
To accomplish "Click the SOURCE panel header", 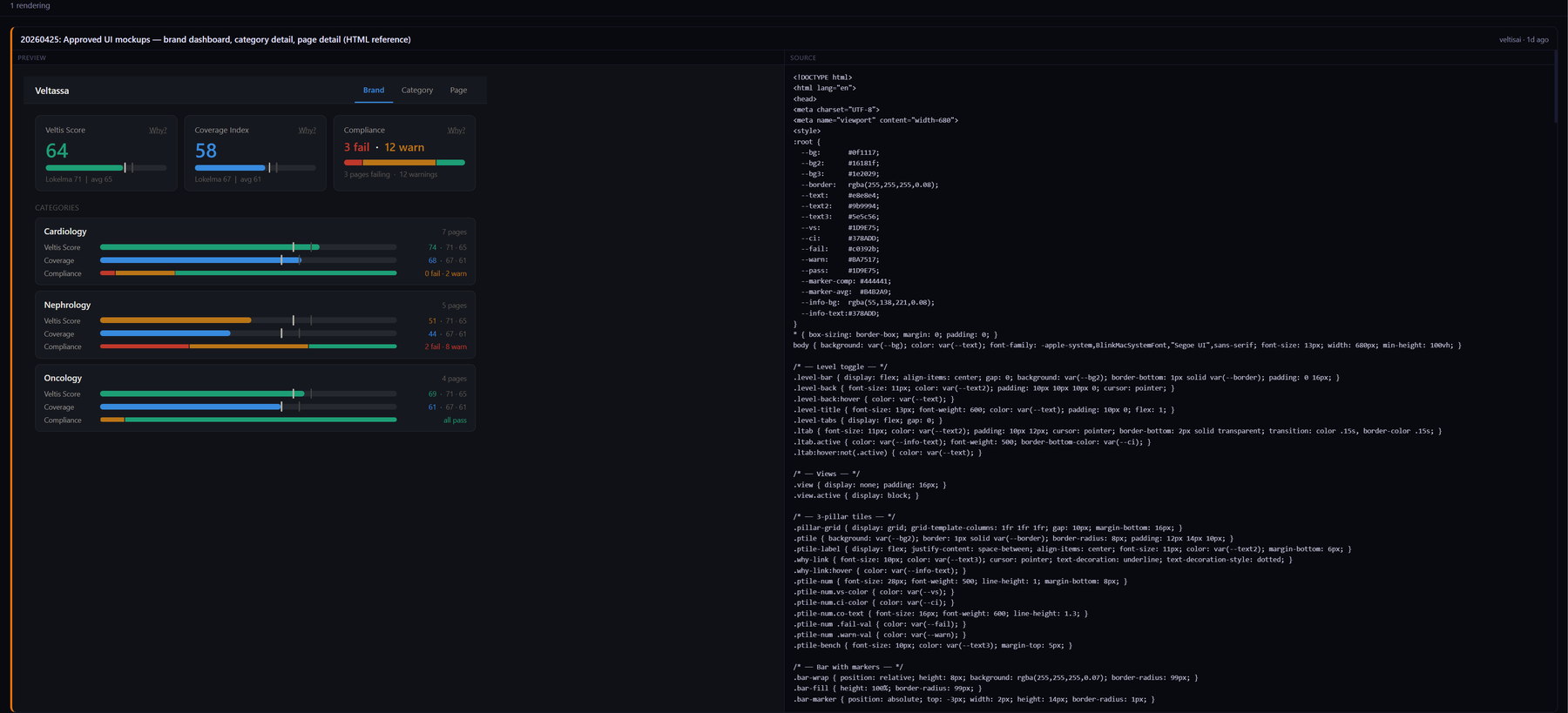I will (802, 58).
